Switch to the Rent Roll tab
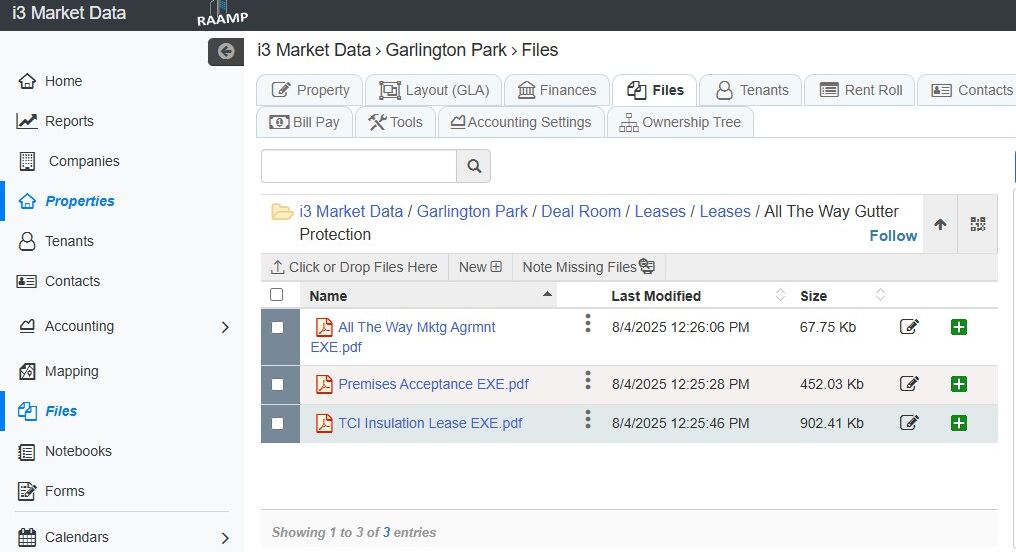 [x=861, y=90]
